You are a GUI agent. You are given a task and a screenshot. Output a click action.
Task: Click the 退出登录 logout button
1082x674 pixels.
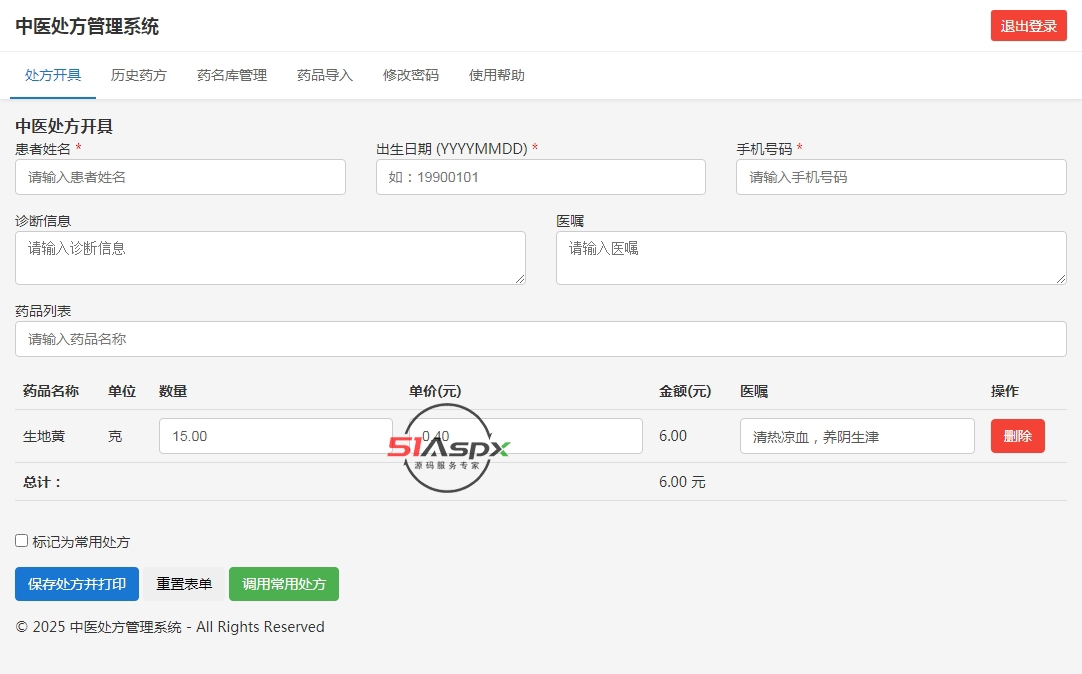coord(1028,26)
